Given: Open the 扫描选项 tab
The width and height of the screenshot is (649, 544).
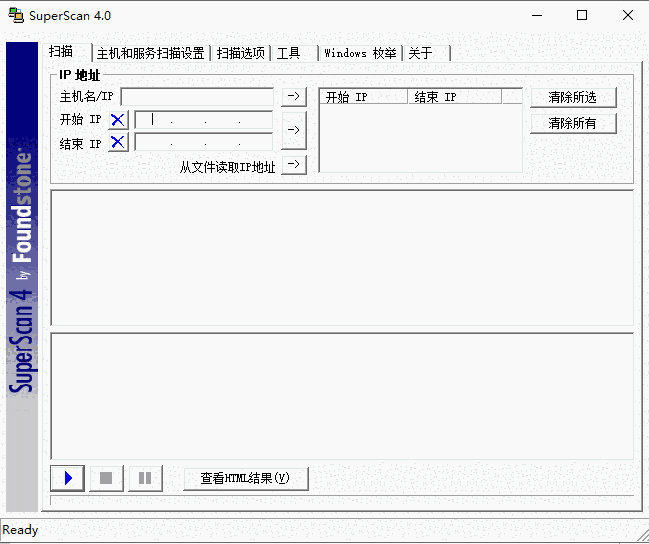Looking at the screenshot, I should [x=240, y=53].
